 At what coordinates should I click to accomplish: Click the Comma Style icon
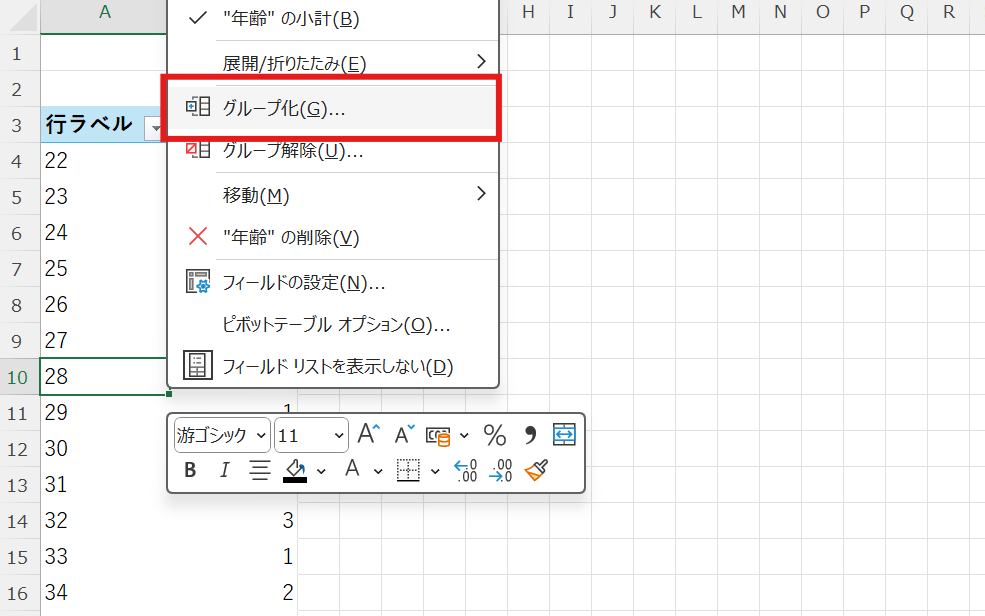(x=531, y=434)
